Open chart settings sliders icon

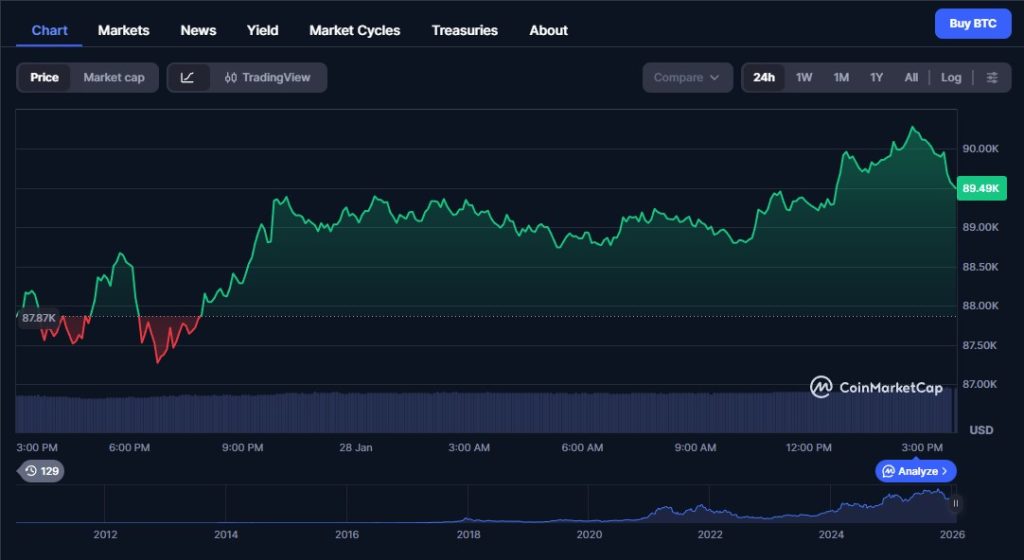tap(991, 78)
